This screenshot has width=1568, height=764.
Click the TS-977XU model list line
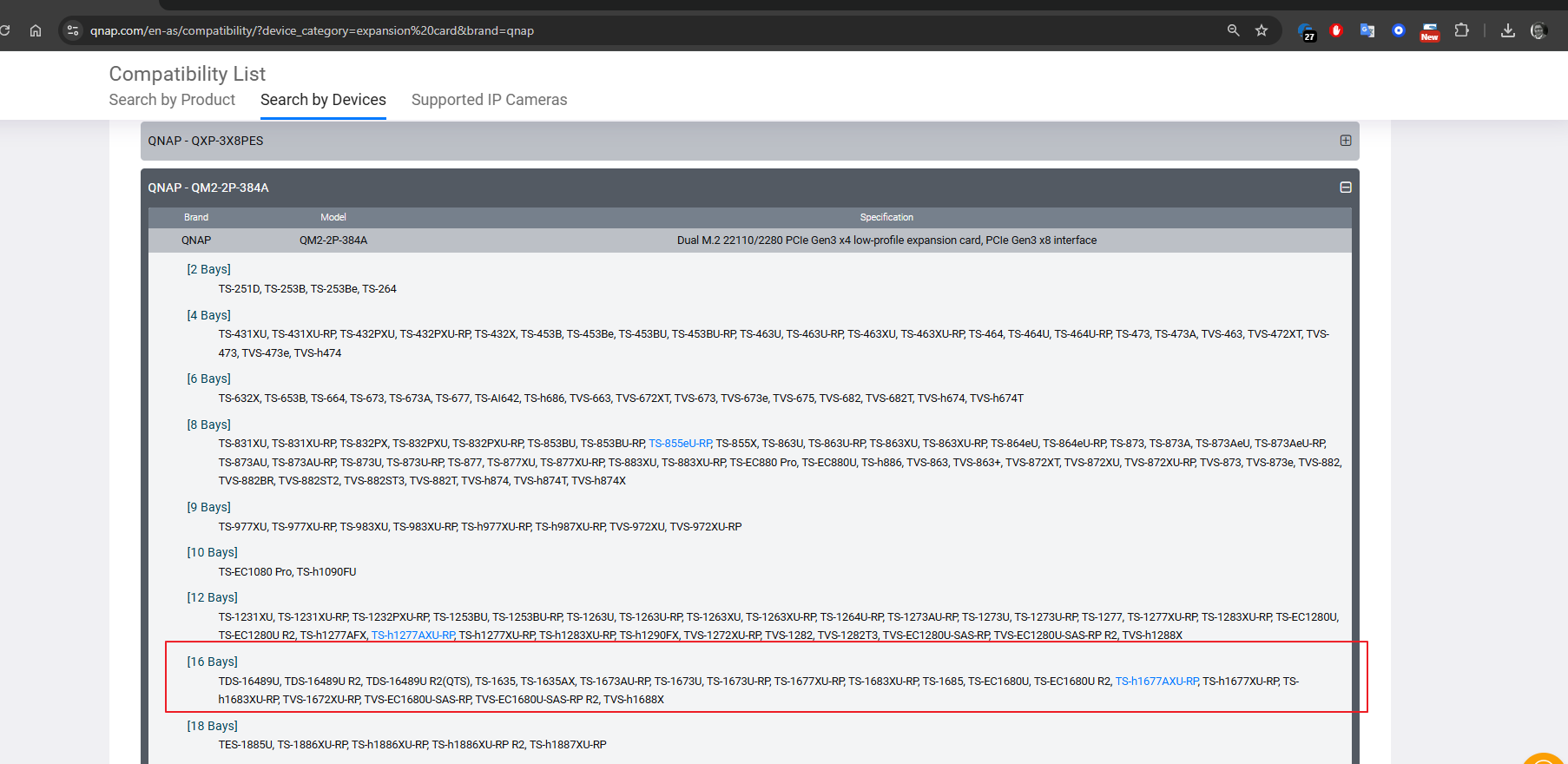[480, 527]
